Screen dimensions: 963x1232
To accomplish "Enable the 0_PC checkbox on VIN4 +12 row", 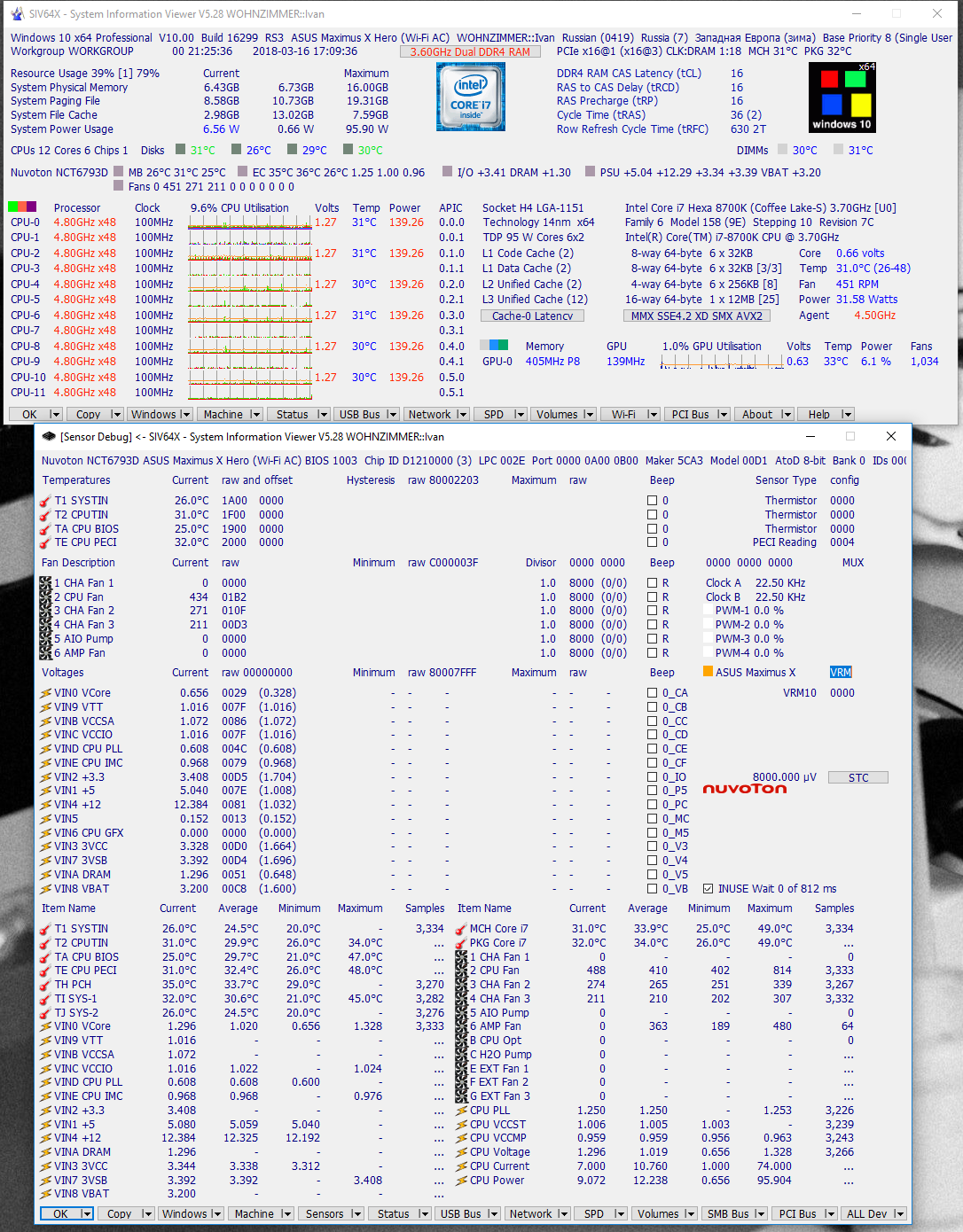I will 653,805.
